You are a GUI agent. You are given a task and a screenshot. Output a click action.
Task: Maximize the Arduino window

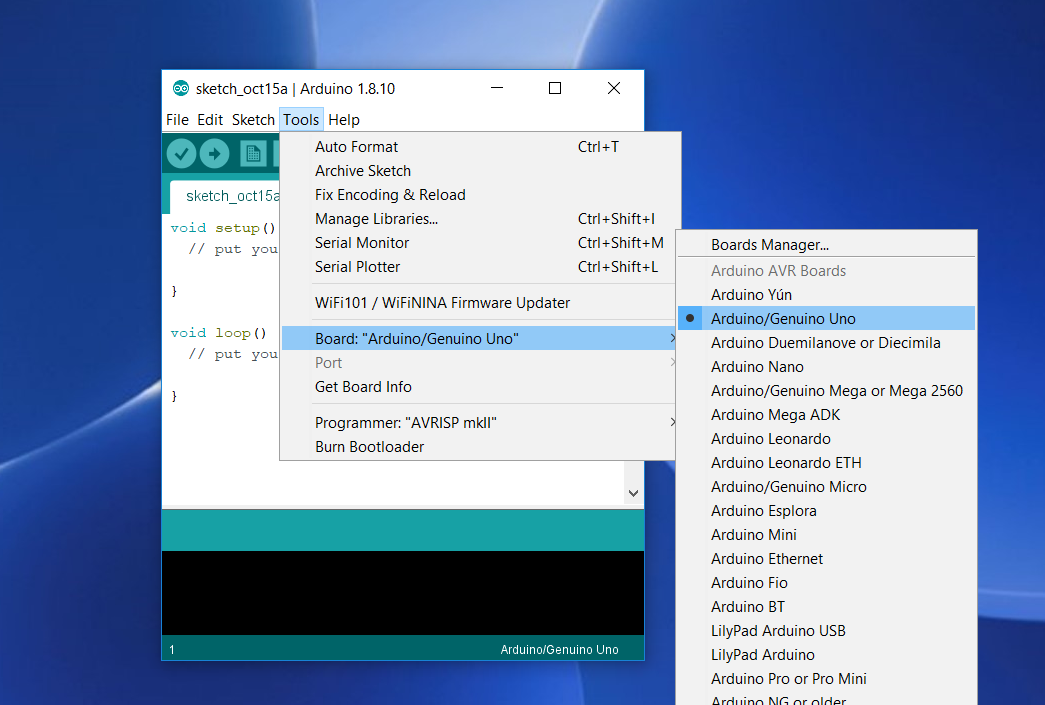[x=554, y=88]
